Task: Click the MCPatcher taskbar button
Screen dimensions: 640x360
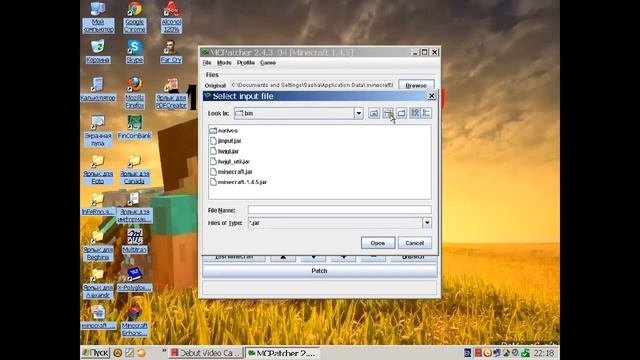Action: coord(282,353)
